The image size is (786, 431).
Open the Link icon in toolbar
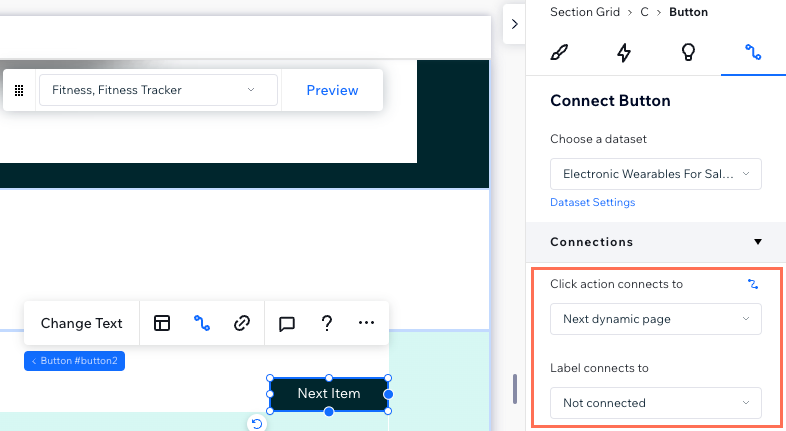click(x=241, y=323)
